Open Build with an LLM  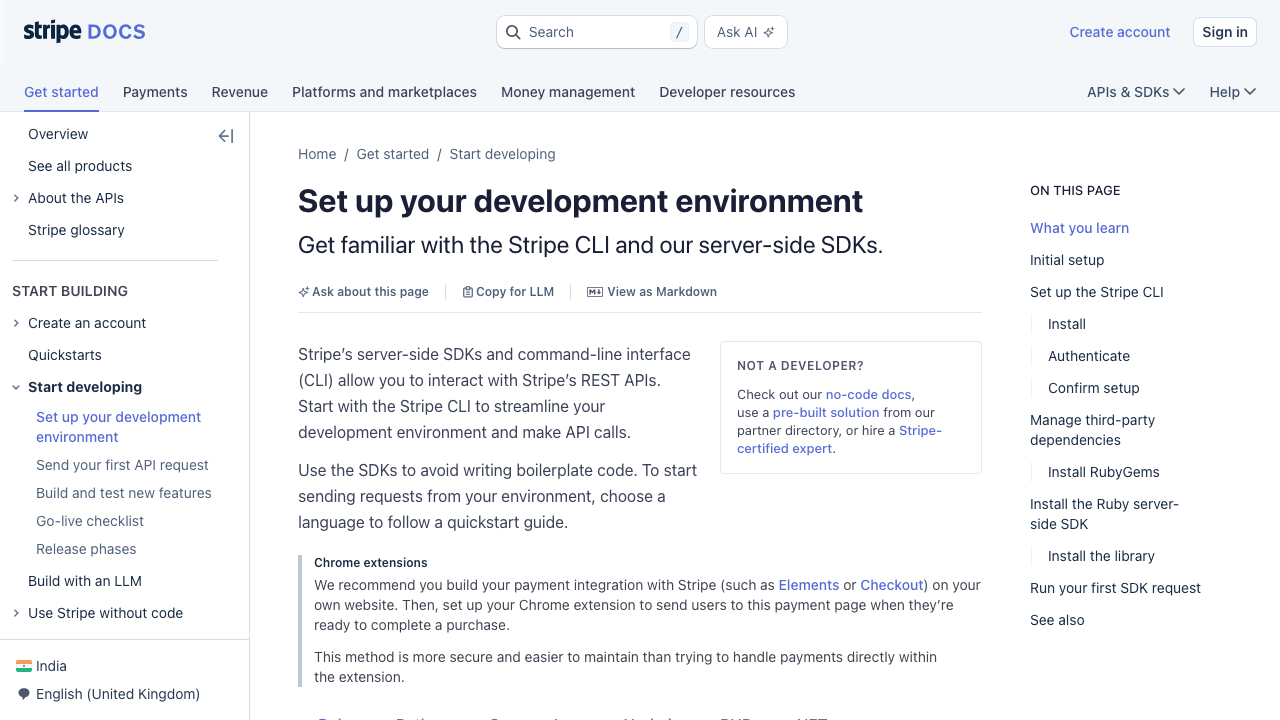(x=85, y=581)
